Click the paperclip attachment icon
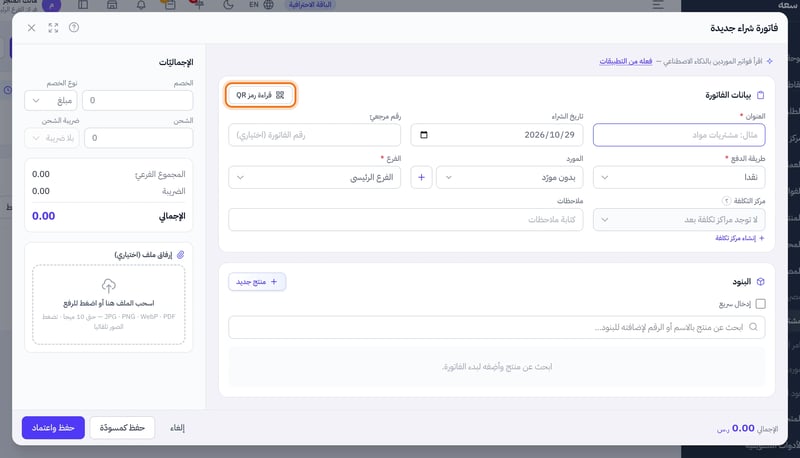 180,255
